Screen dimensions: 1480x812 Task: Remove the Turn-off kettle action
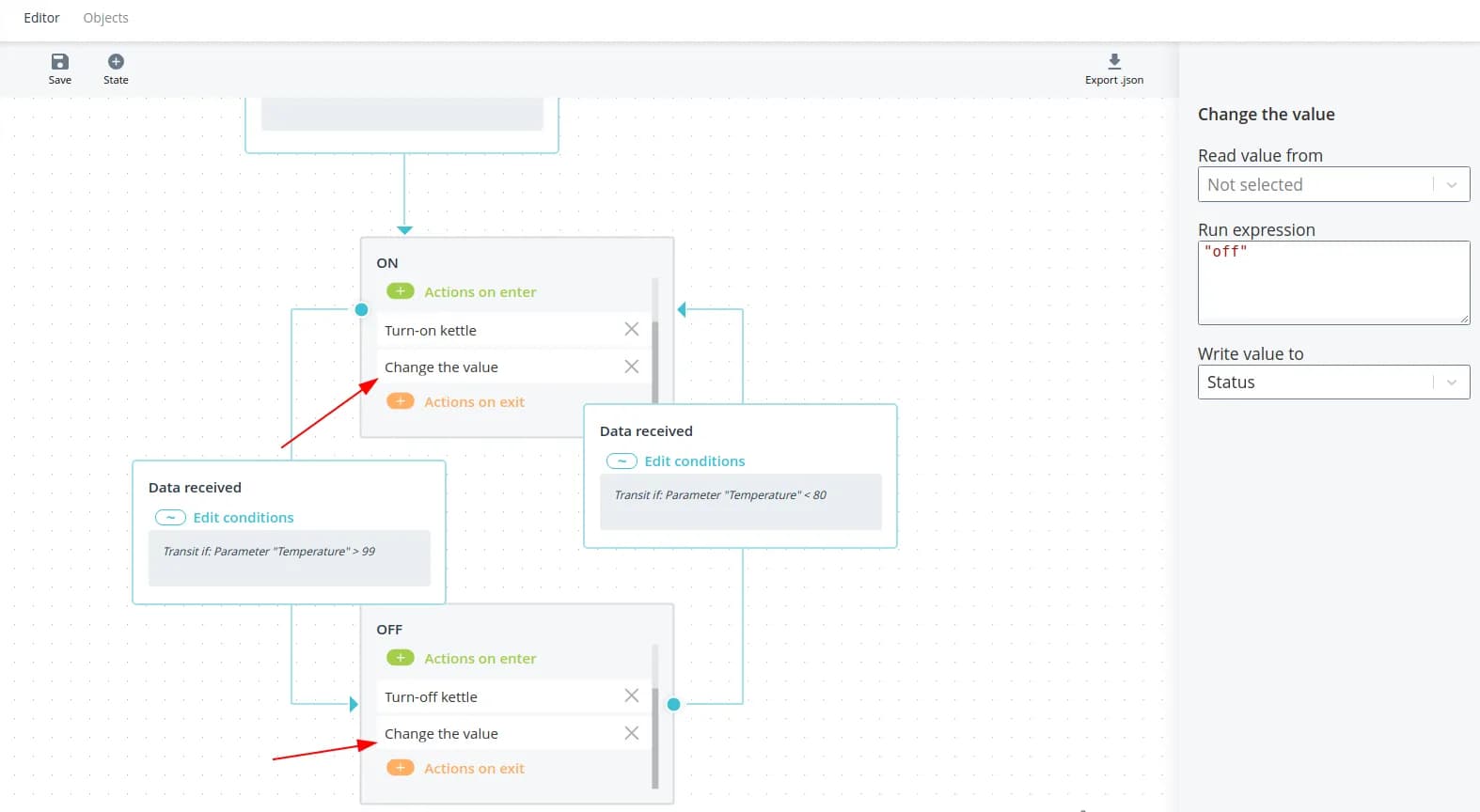(x=632, y=695)
